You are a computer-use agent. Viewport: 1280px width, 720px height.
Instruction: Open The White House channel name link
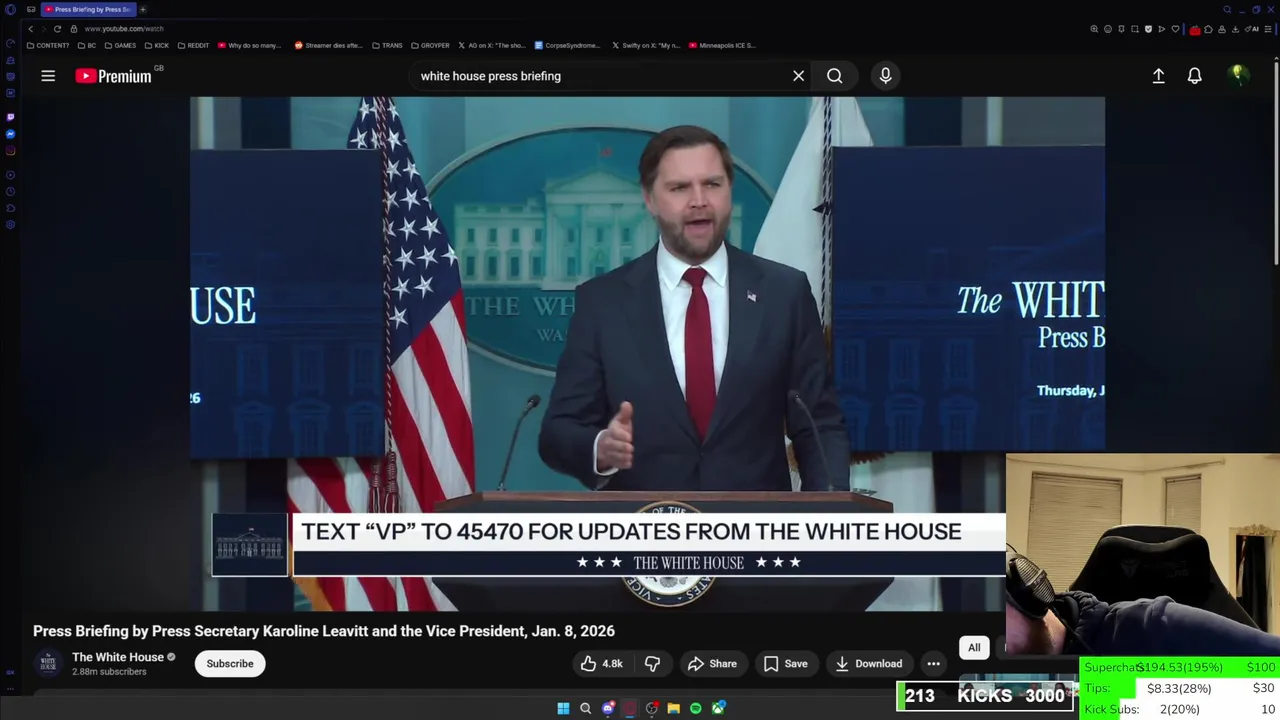coord(118,657)
